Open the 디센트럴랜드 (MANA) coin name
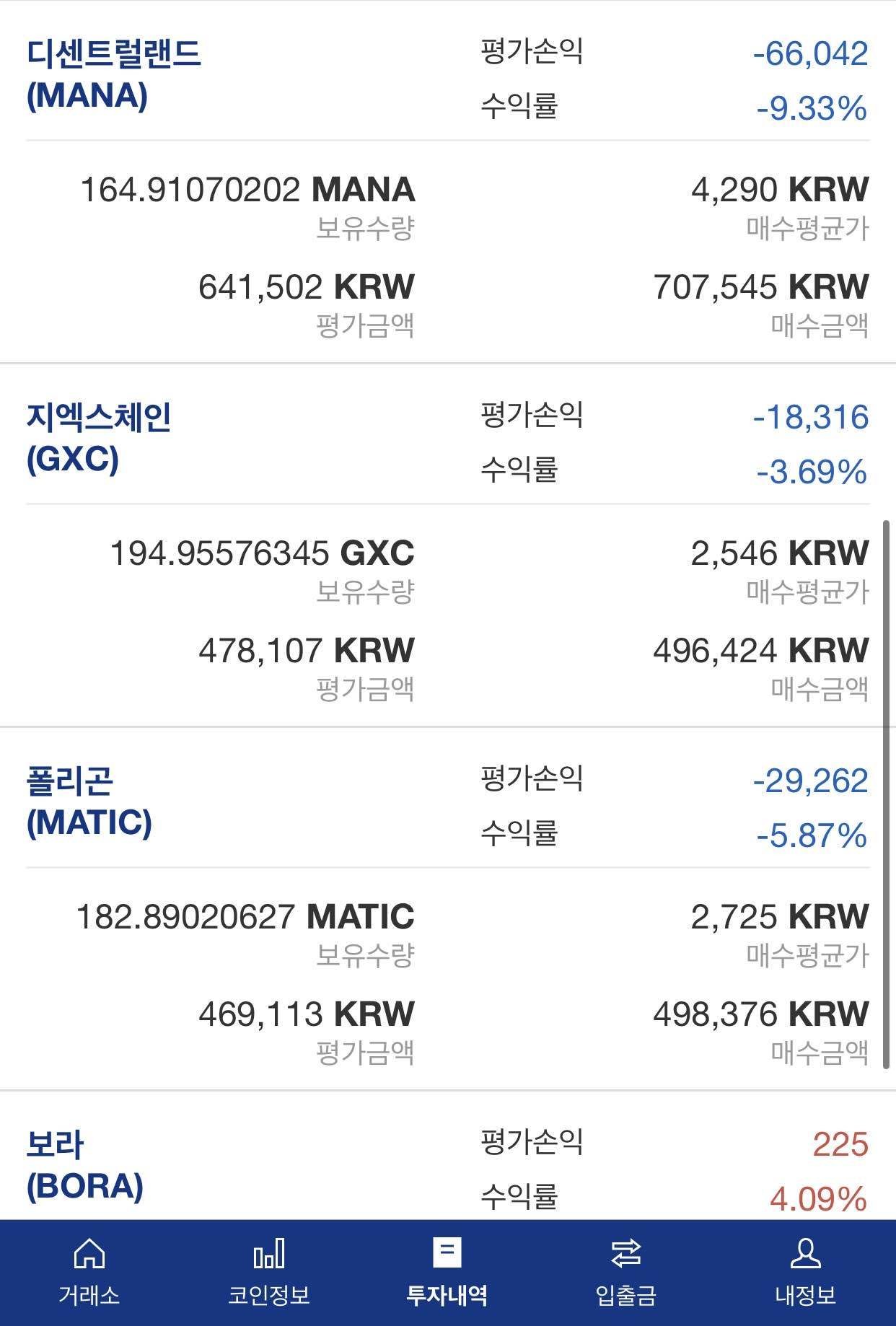The width and height of the screenshot is (896, 1326). click(113, 74)
